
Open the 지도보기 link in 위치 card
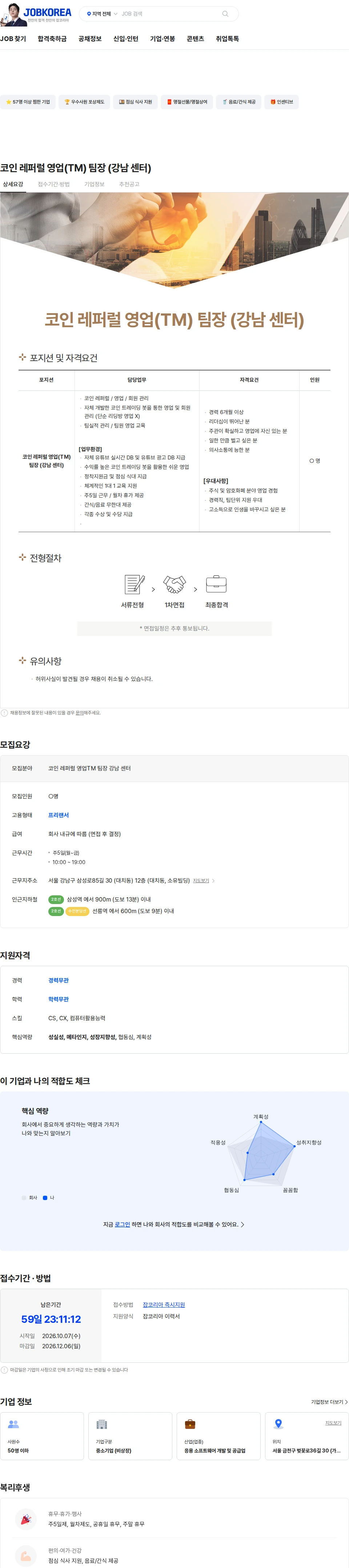point(333,1423)
